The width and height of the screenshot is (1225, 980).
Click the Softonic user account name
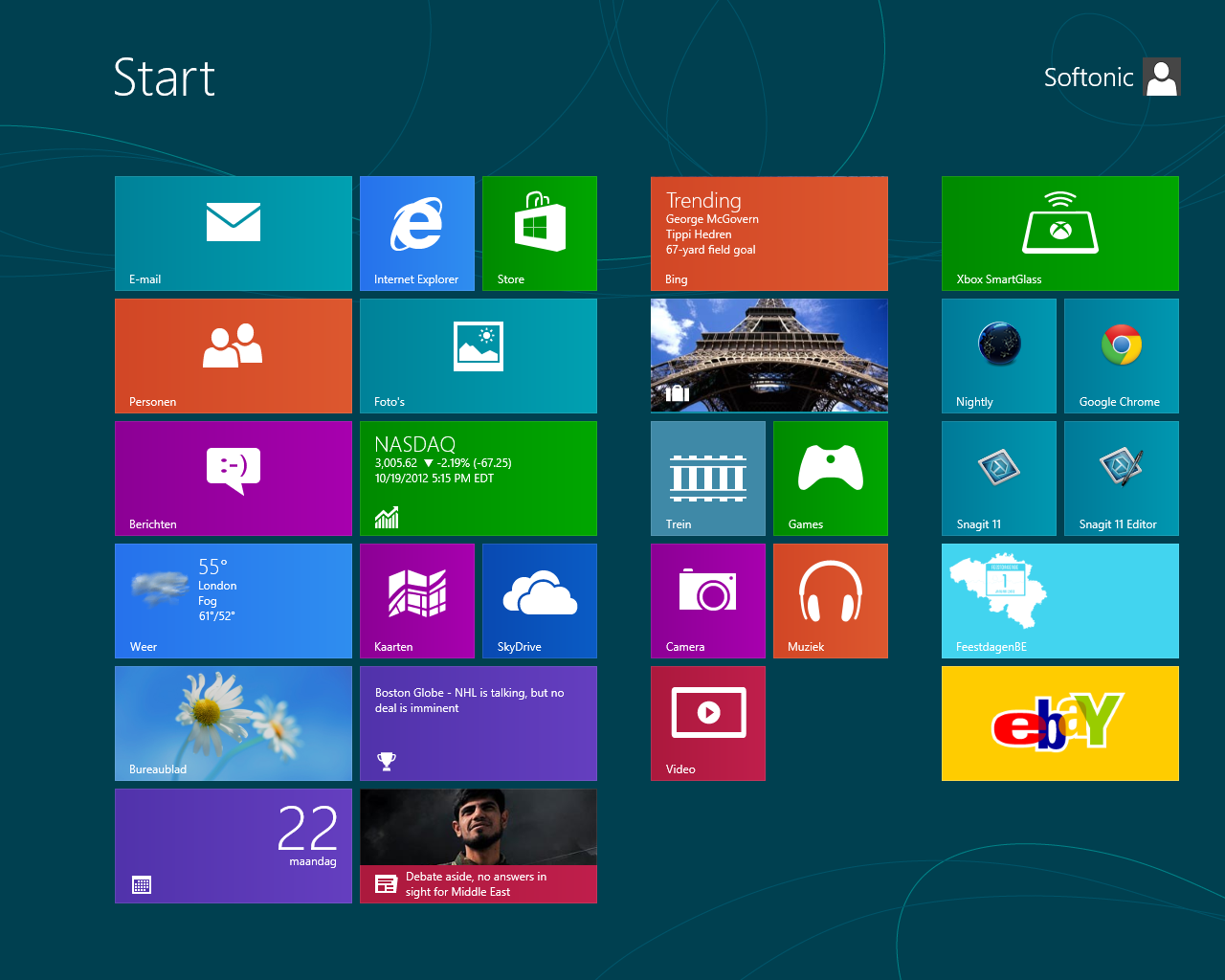[1088, 77]
